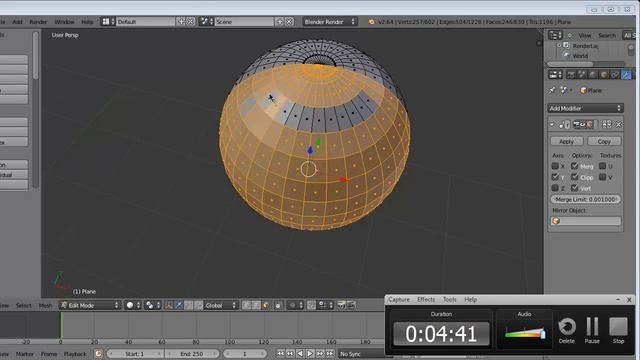Open the Select menu in 3D view header
Image resolution: width=640 pixels, height=360 pixels.
(24, 305)
